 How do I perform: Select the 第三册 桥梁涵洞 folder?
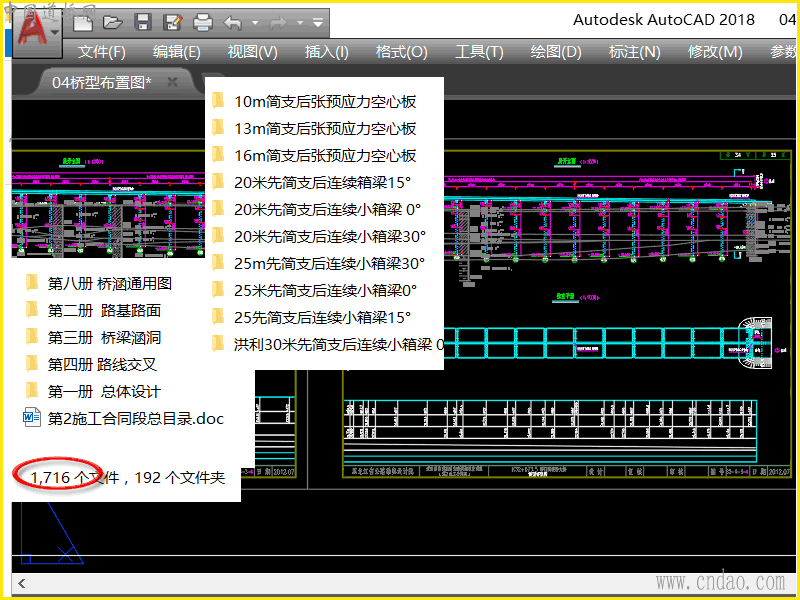click(104, 337)
